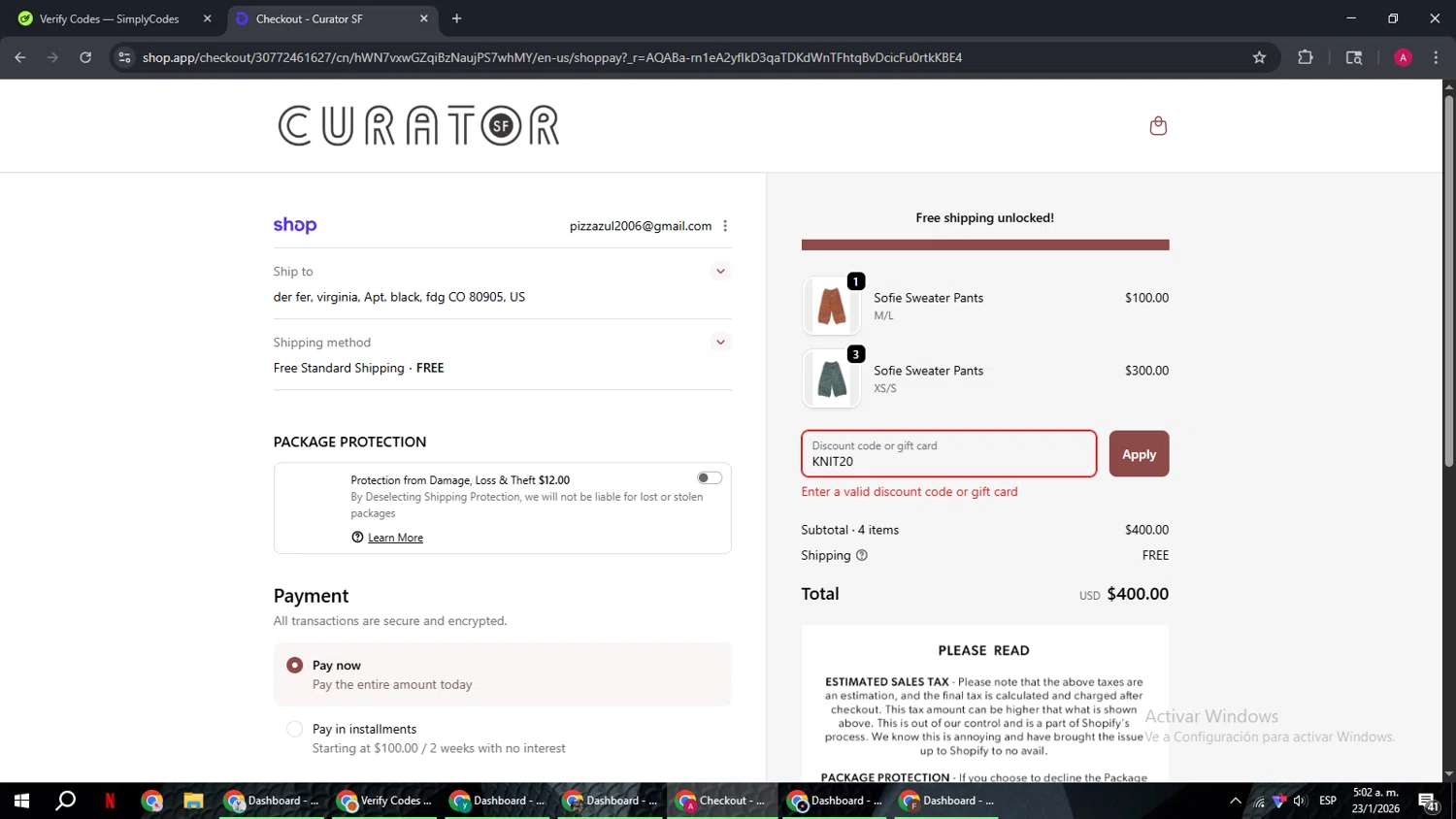Click the shipping info help icon
The height and width of the screenshot is (819, 1456).
coord(861,555)
